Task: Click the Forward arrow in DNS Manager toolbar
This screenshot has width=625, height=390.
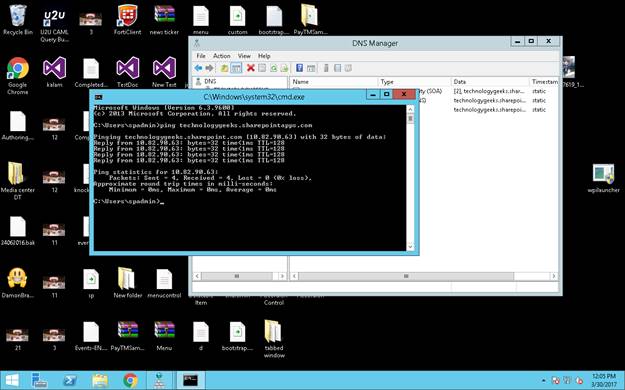Action: point(209,68)
